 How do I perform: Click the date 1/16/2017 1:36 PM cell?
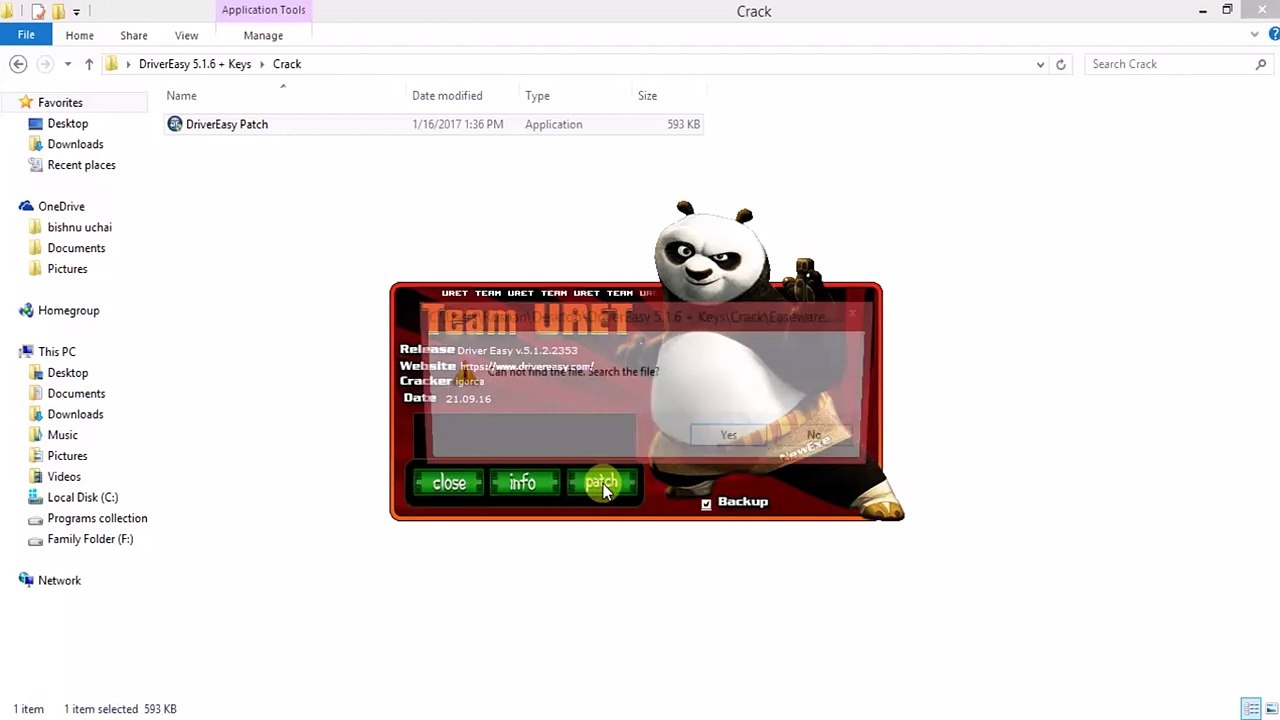457,124
